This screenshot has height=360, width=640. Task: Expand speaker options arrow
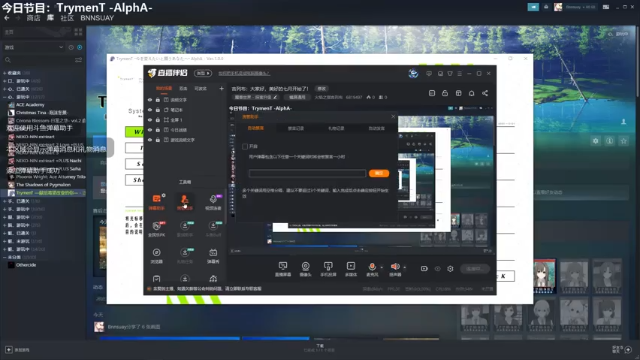[x=404, y=267]
